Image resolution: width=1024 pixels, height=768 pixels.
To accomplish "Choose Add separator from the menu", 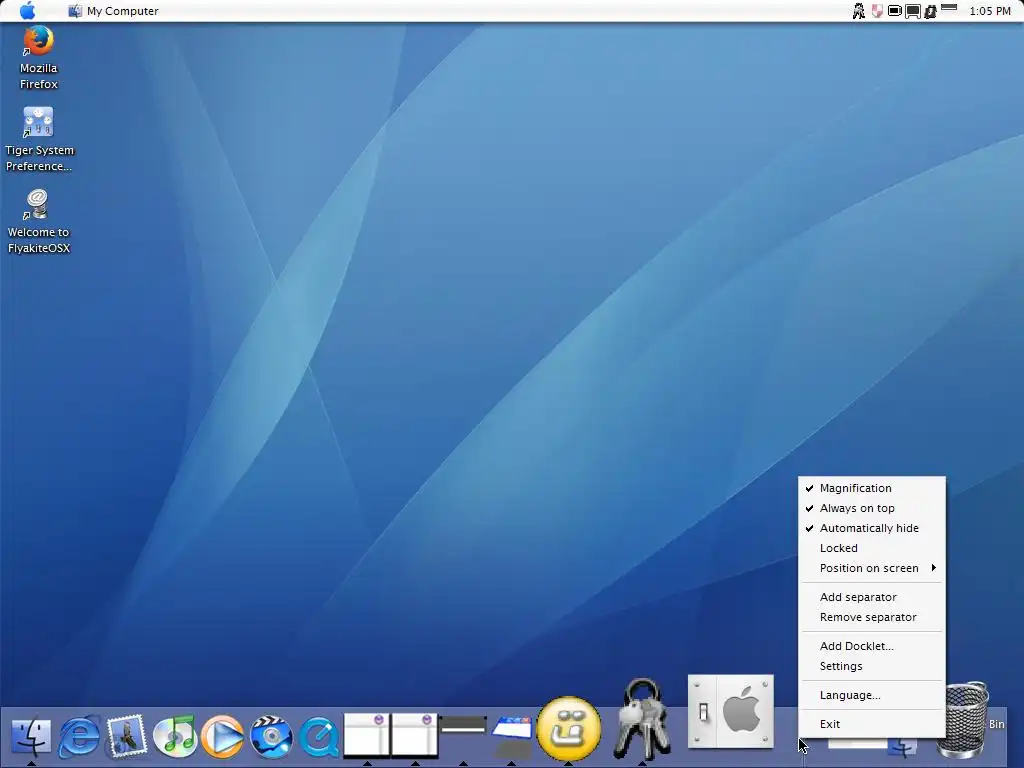I will click(x=872, y=597).
